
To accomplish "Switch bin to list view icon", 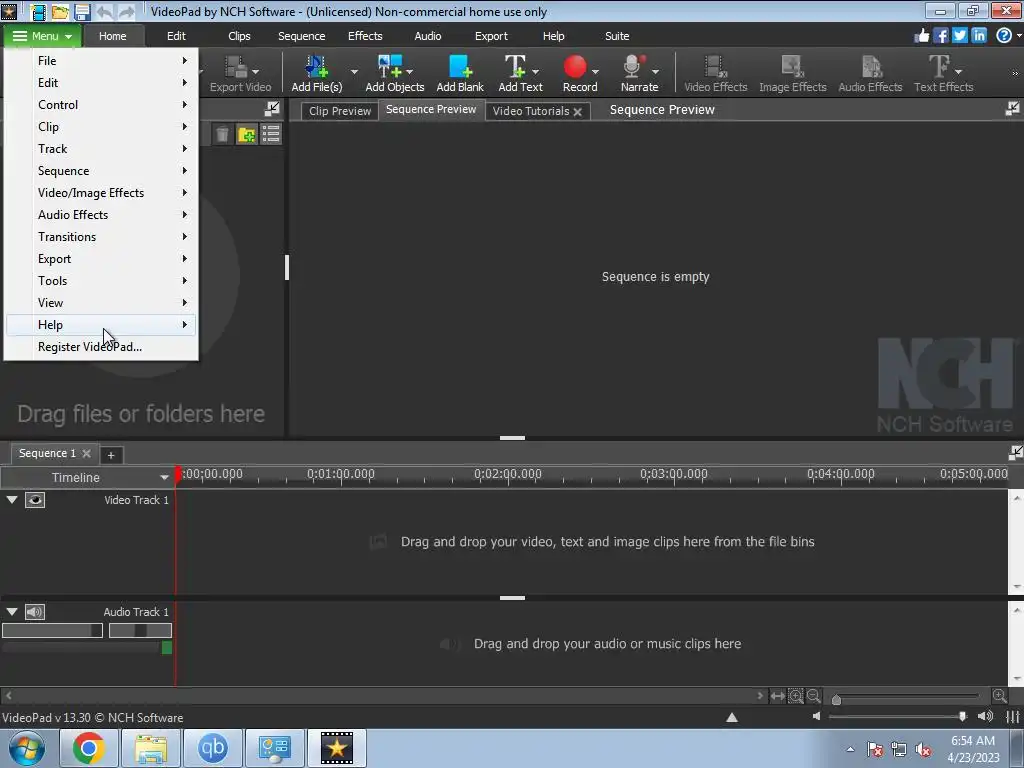I will pos(270,135).
